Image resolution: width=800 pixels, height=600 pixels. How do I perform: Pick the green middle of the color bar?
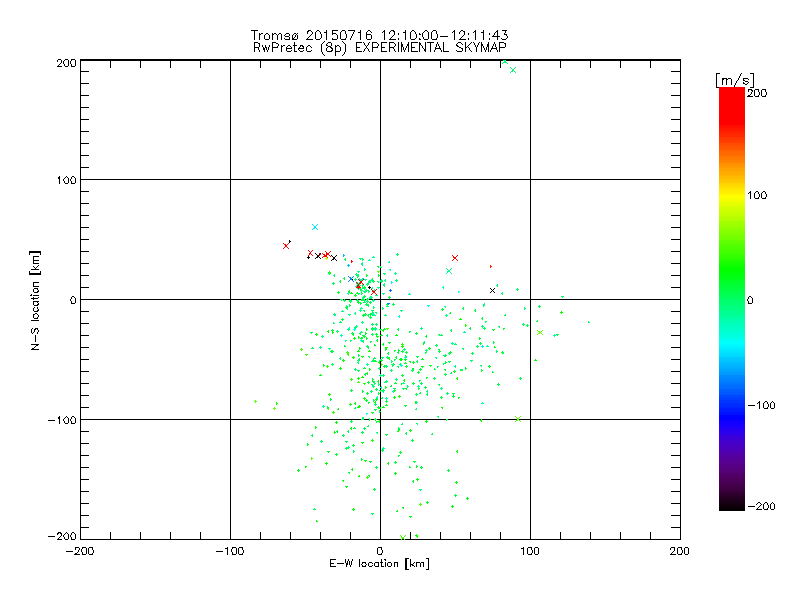point(732,299)
